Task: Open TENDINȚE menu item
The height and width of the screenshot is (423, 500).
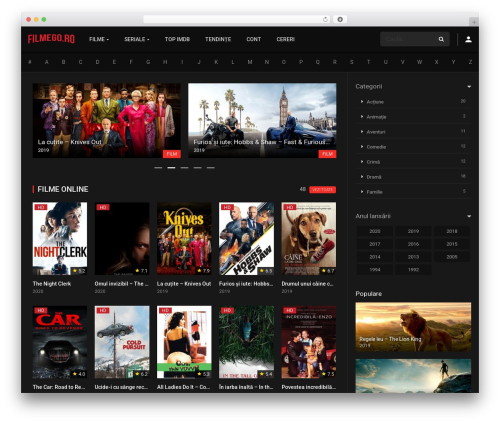Action: (218, 39)
